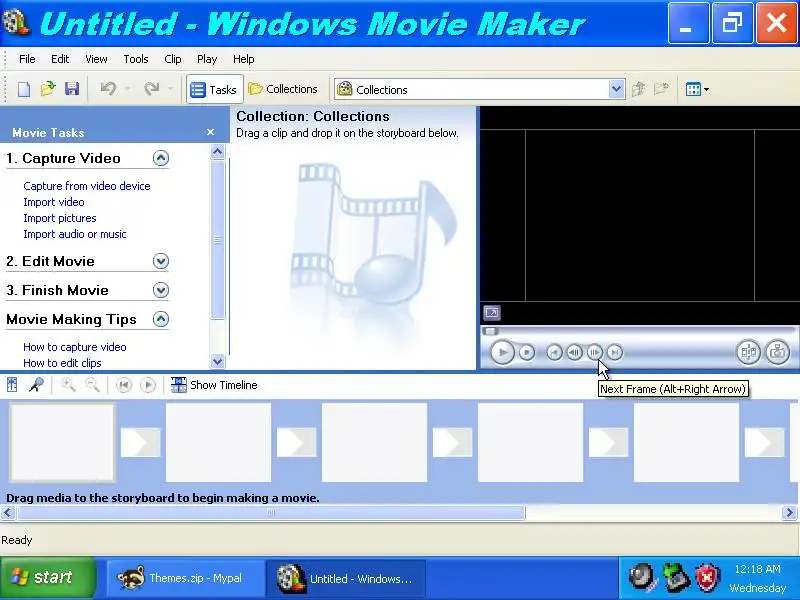Select the first empty storyboard cell

(x=62, y=442)
